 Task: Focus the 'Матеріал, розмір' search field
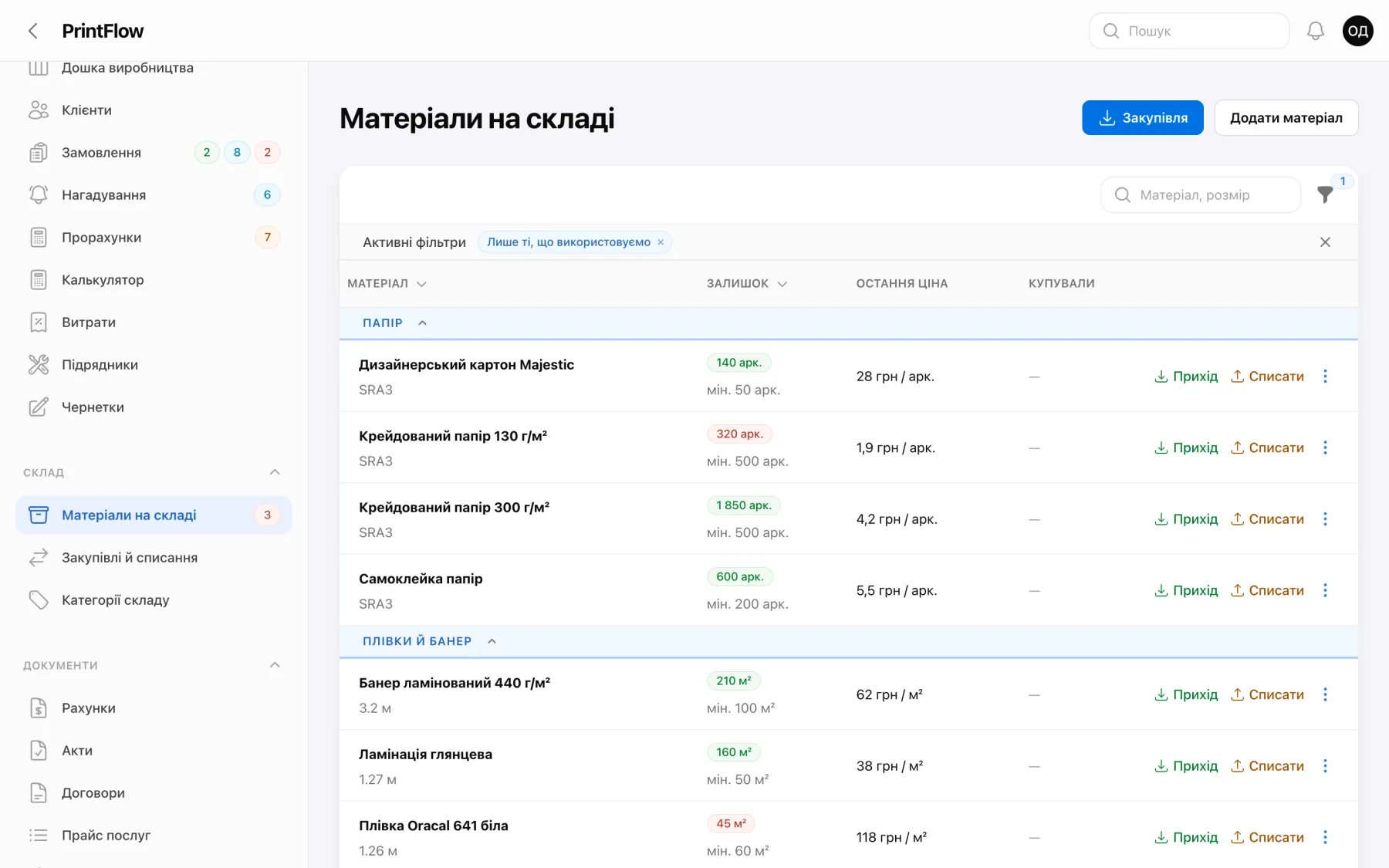pyautogui.click(x=1201, y=195)
